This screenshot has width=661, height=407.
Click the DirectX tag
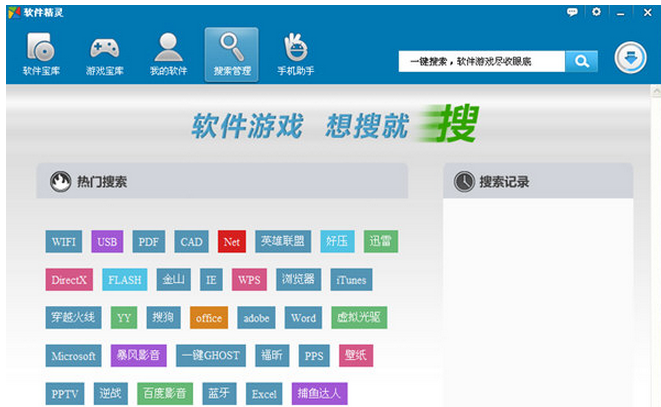coord(69,280)
